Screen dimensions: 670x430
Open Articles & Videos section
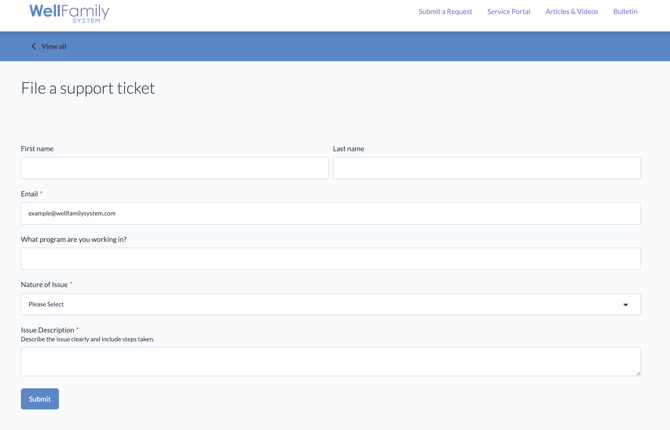[572, 12]
